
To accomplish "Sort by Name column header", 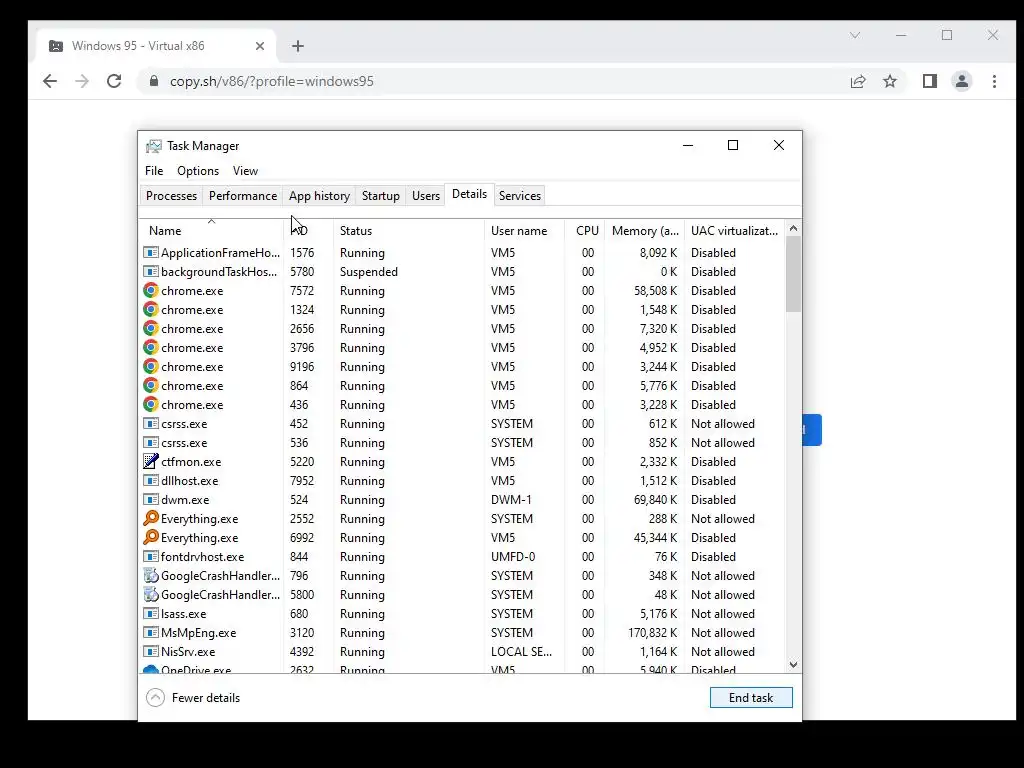I will 212,231.
